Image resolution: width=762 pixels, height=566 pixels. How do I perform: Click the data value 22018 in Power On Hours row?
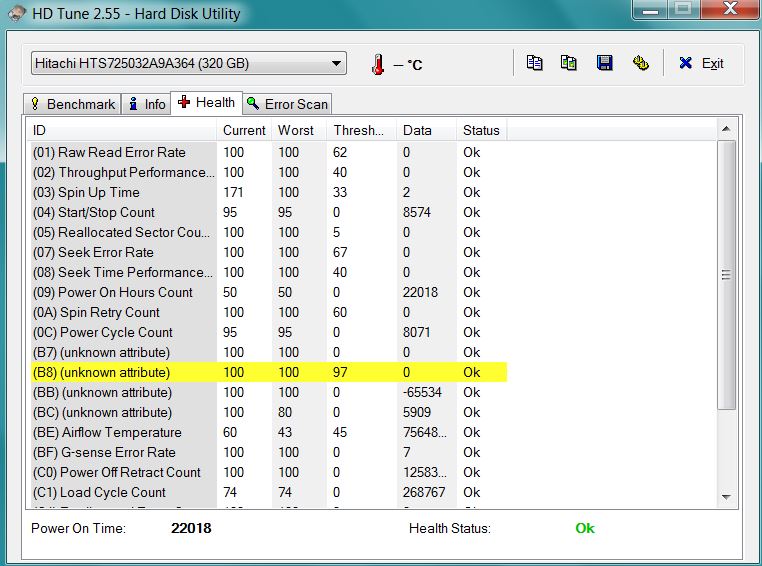[420, 292]
